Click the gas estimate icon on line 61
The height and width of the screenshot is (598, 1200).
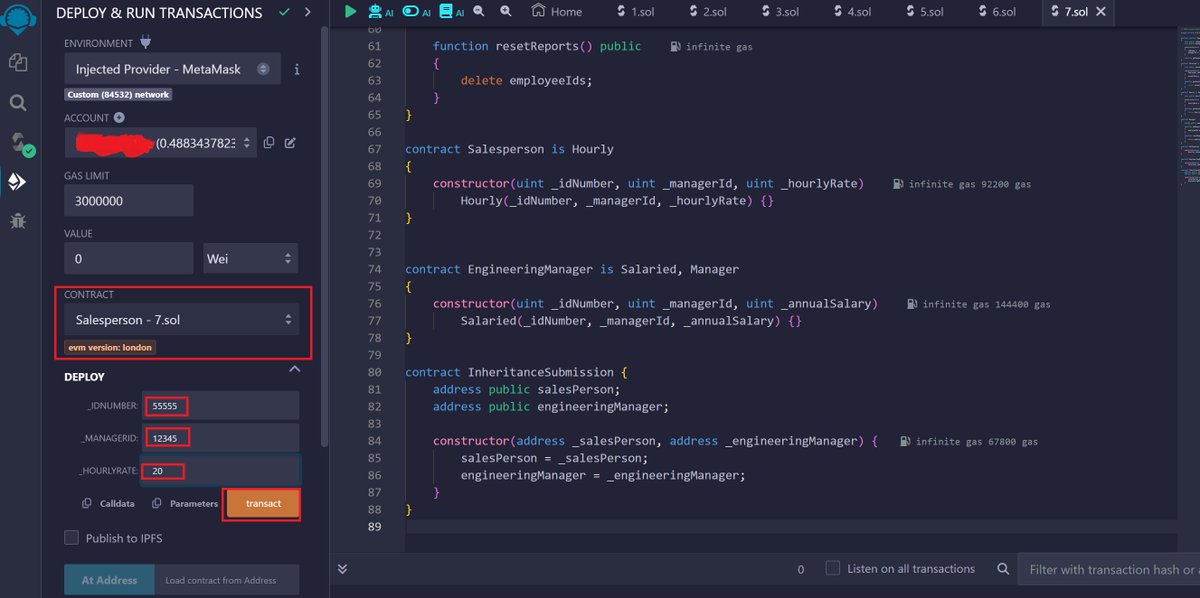(x=676, y=47)
